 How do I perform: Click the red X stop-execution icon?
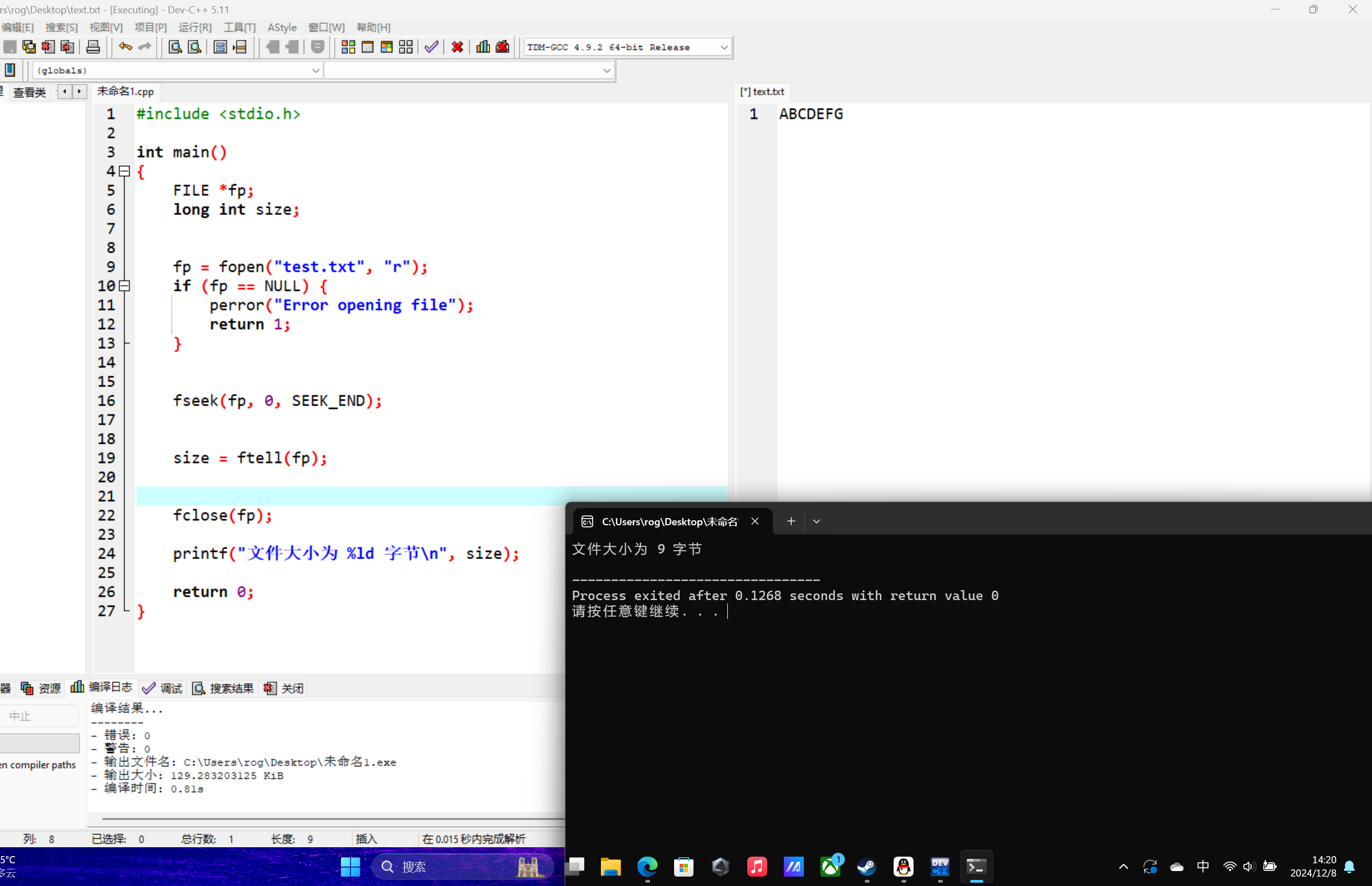(457, 47)
